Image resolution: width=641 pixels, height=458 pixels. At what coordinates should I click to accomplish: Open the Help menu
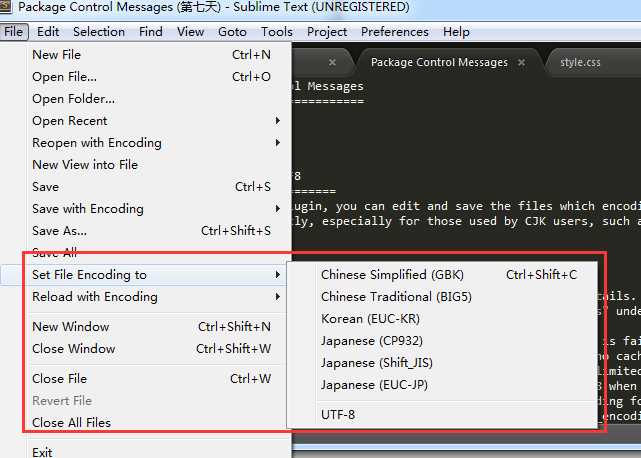coord(456,32)
